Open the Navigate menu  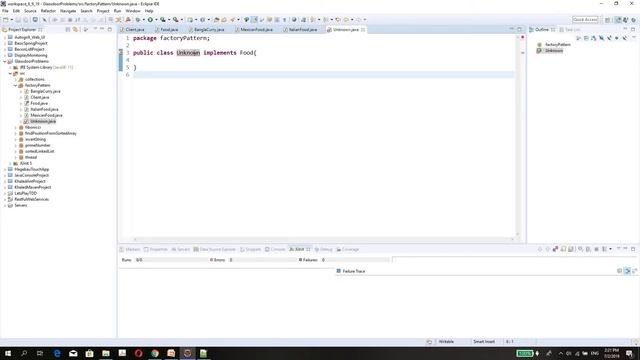coord(68,11)
